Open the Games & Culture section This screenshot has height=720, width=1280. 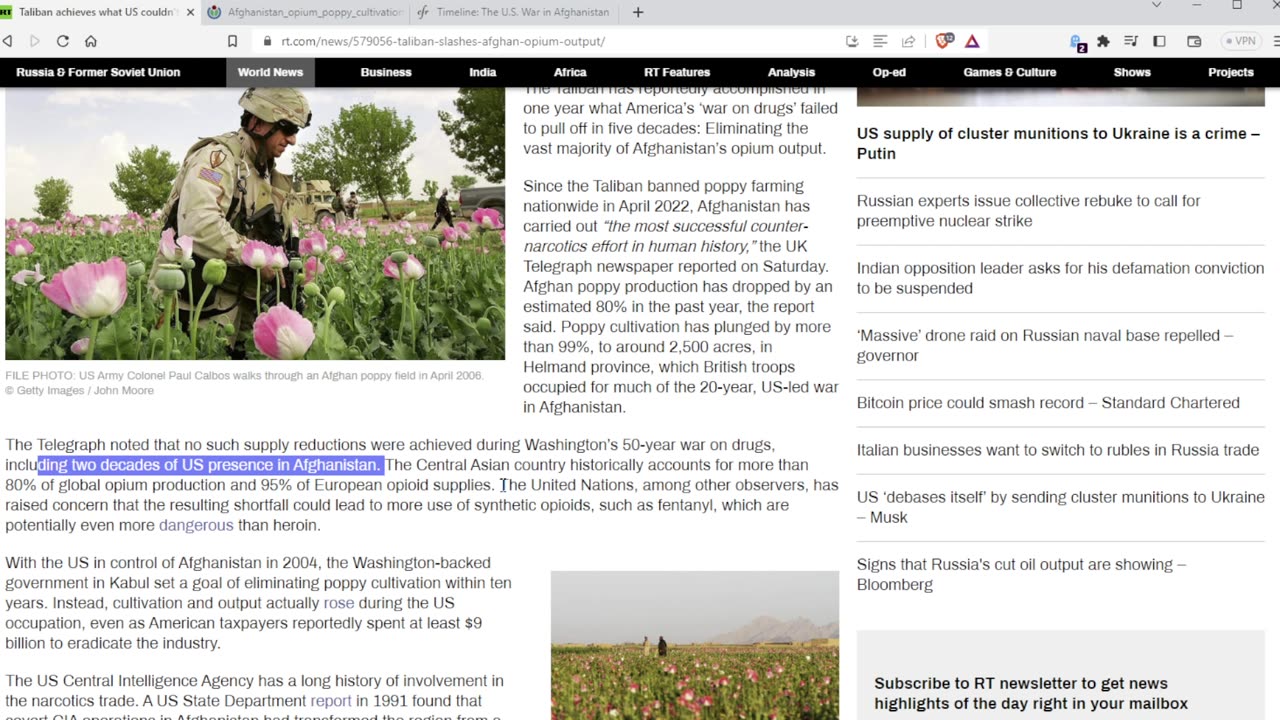[x=1009, y=72]
